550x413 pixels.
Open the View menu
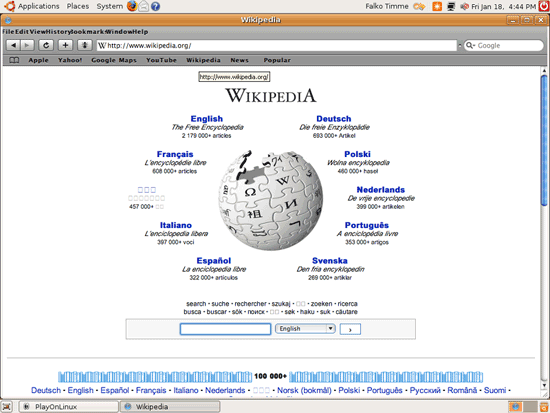[38, 32]
